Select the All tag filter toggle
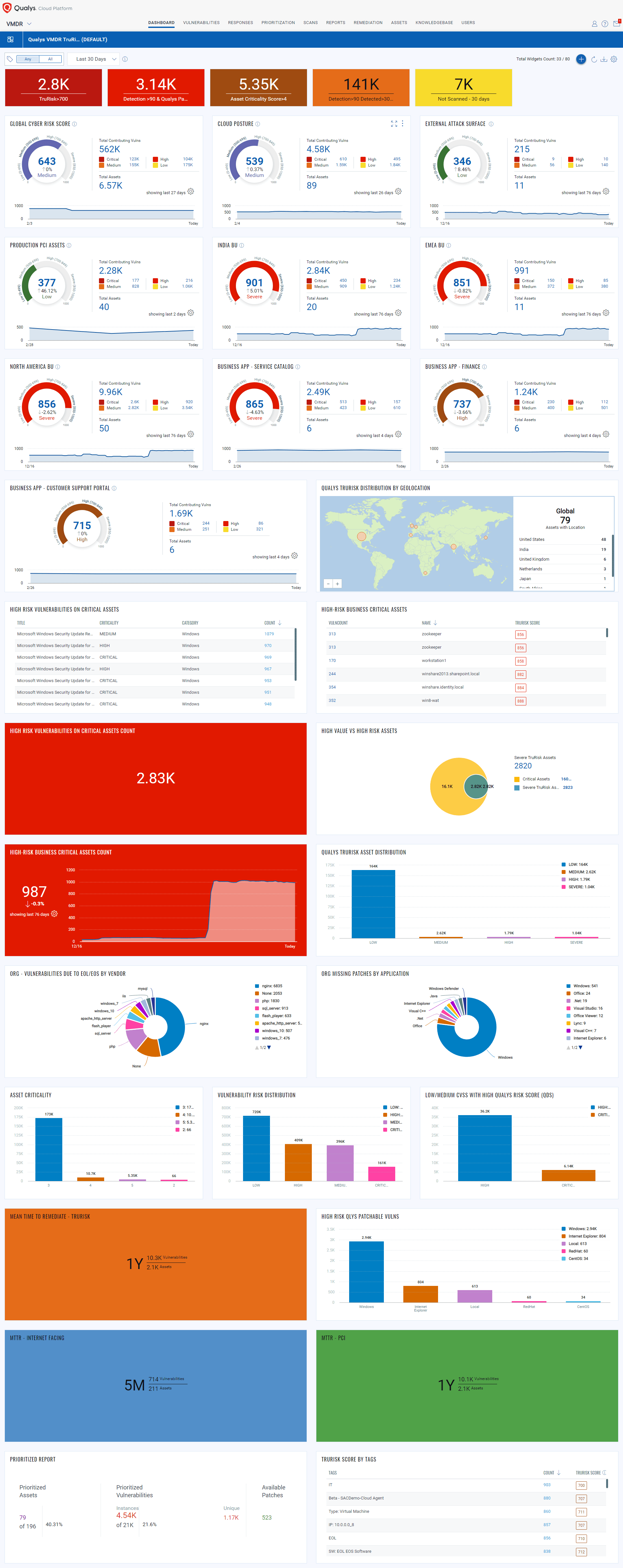 click(x=50, y=59)
